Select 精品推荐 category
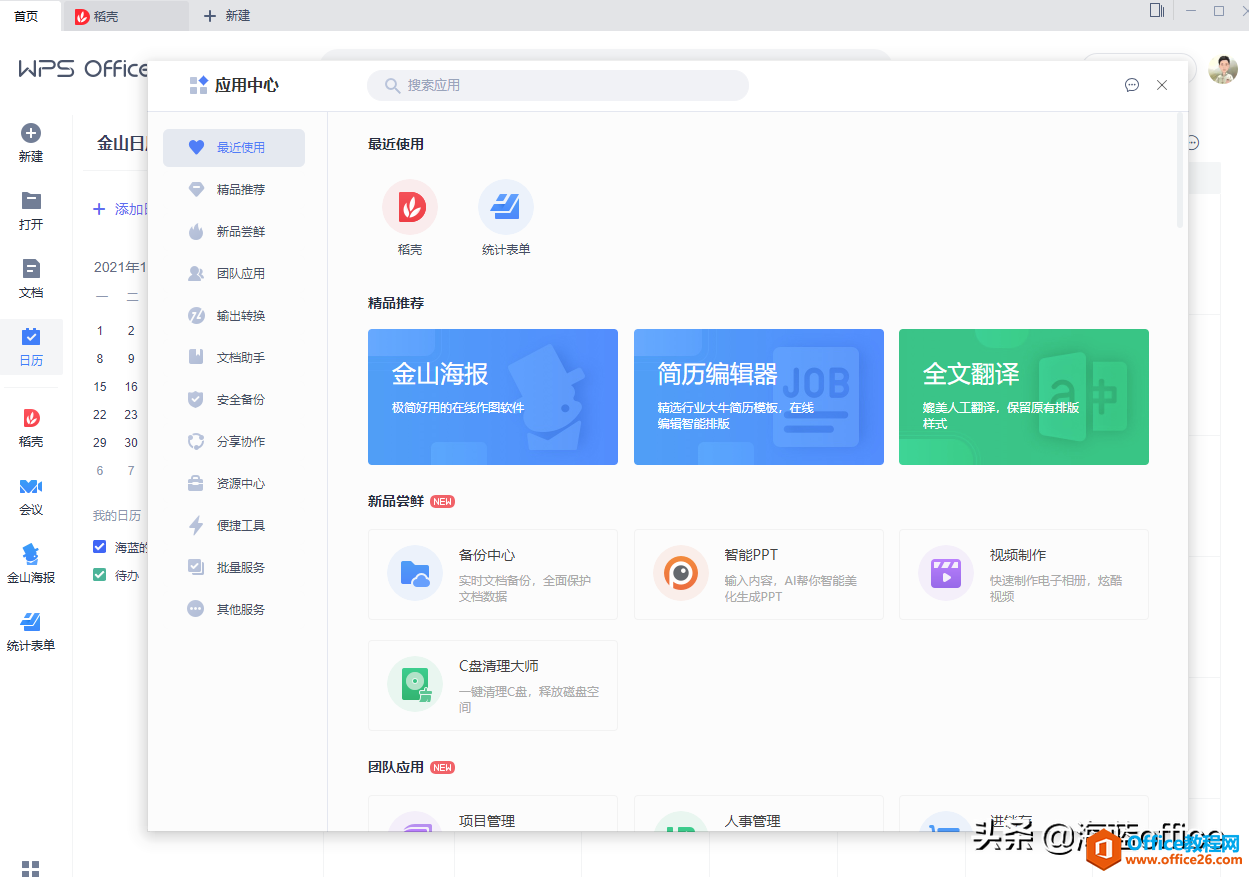The width and height of the screenshot is (1249, 877). pos(234,189)
